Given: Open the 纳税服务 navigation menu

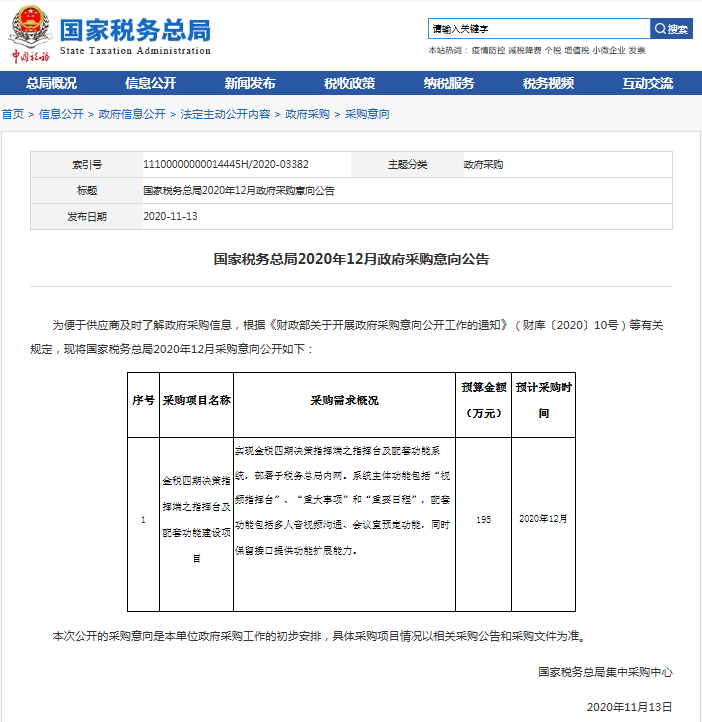Looking at the screenshot, I should (x=449, y=83).
